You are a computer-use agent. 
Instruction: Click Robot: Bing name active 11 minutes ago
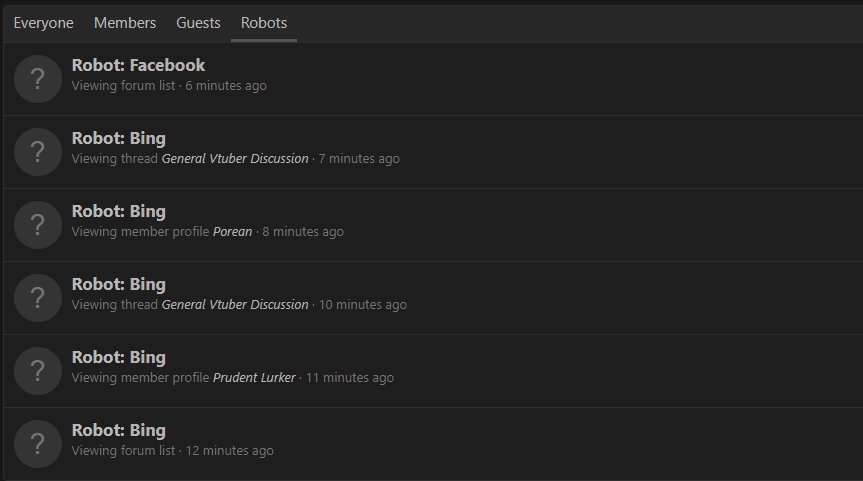pos(118,357)
